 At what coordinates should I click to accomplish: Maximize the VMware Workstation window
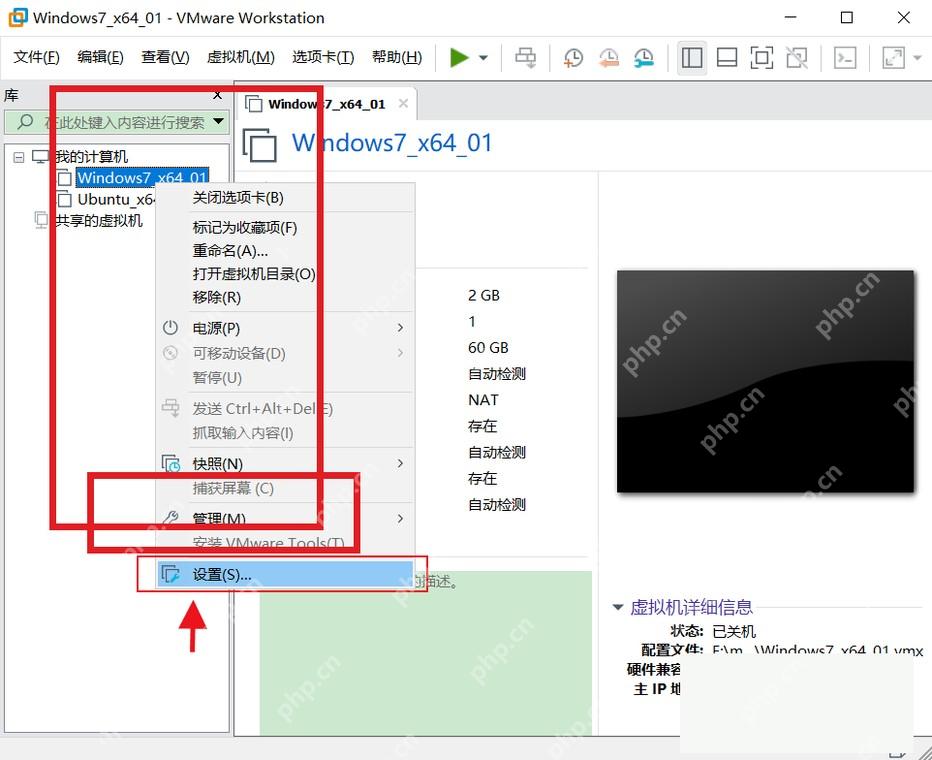(x=847, y=17)
